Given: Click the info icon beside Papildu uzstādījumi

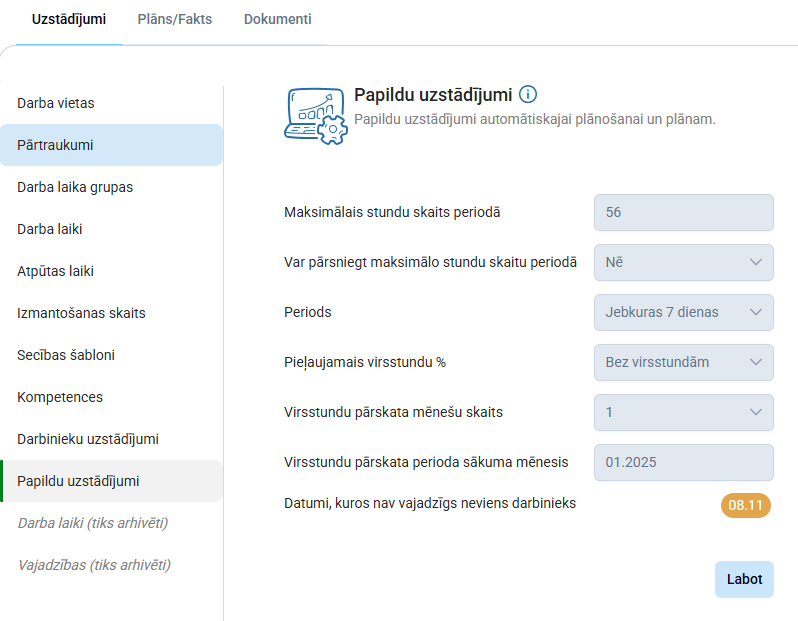Looking at the screenshot, I should (x=529, y=95).
